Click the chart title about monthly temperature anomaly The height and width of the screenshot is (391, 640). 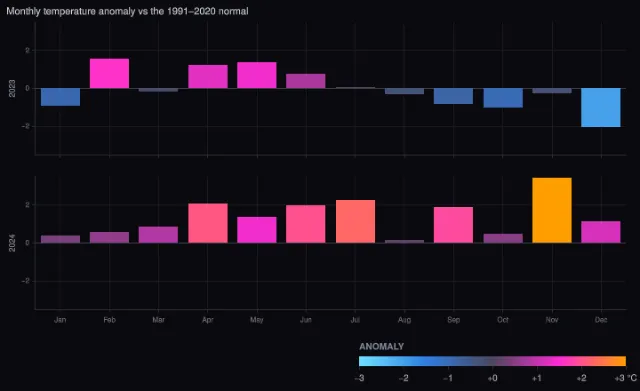coord(127,11)
